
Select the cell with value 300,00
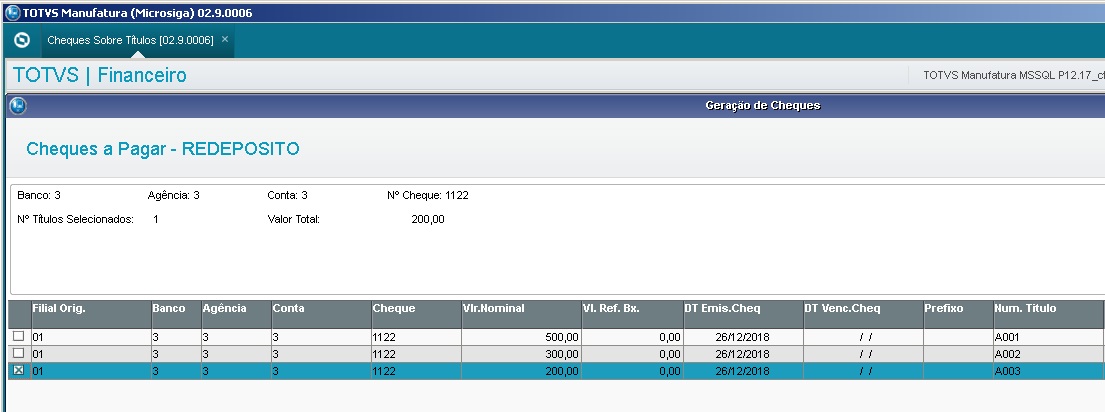click(521, 354)
